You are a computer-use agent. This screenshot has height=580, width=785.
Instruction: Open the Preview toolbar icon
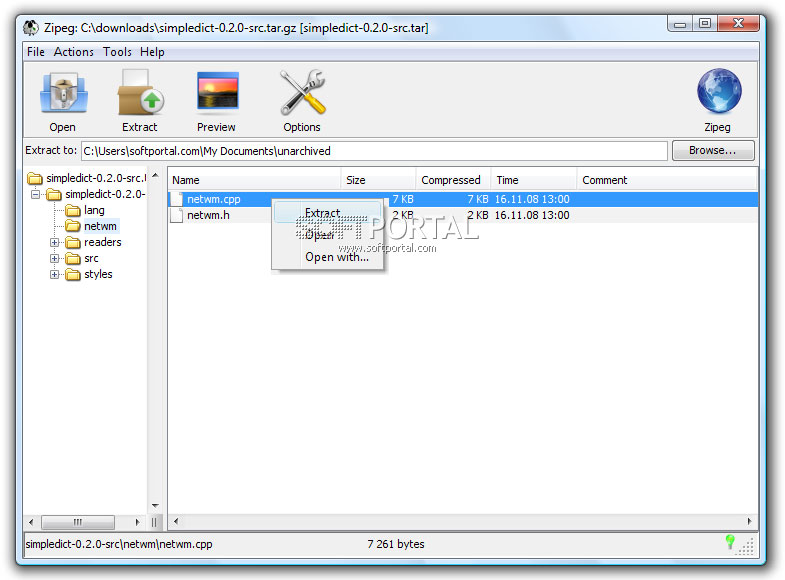217,91
